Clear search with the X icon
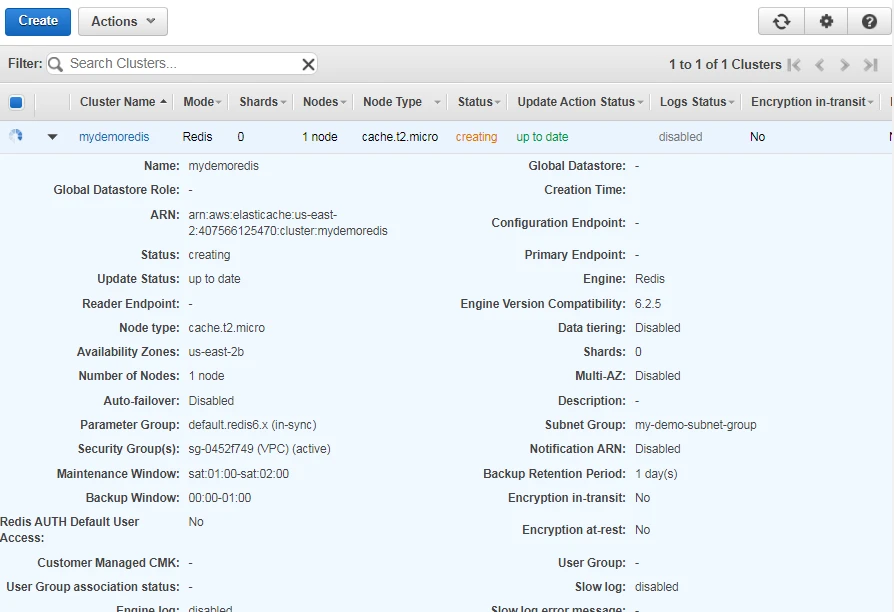894x612 pixels. (308, 64)
